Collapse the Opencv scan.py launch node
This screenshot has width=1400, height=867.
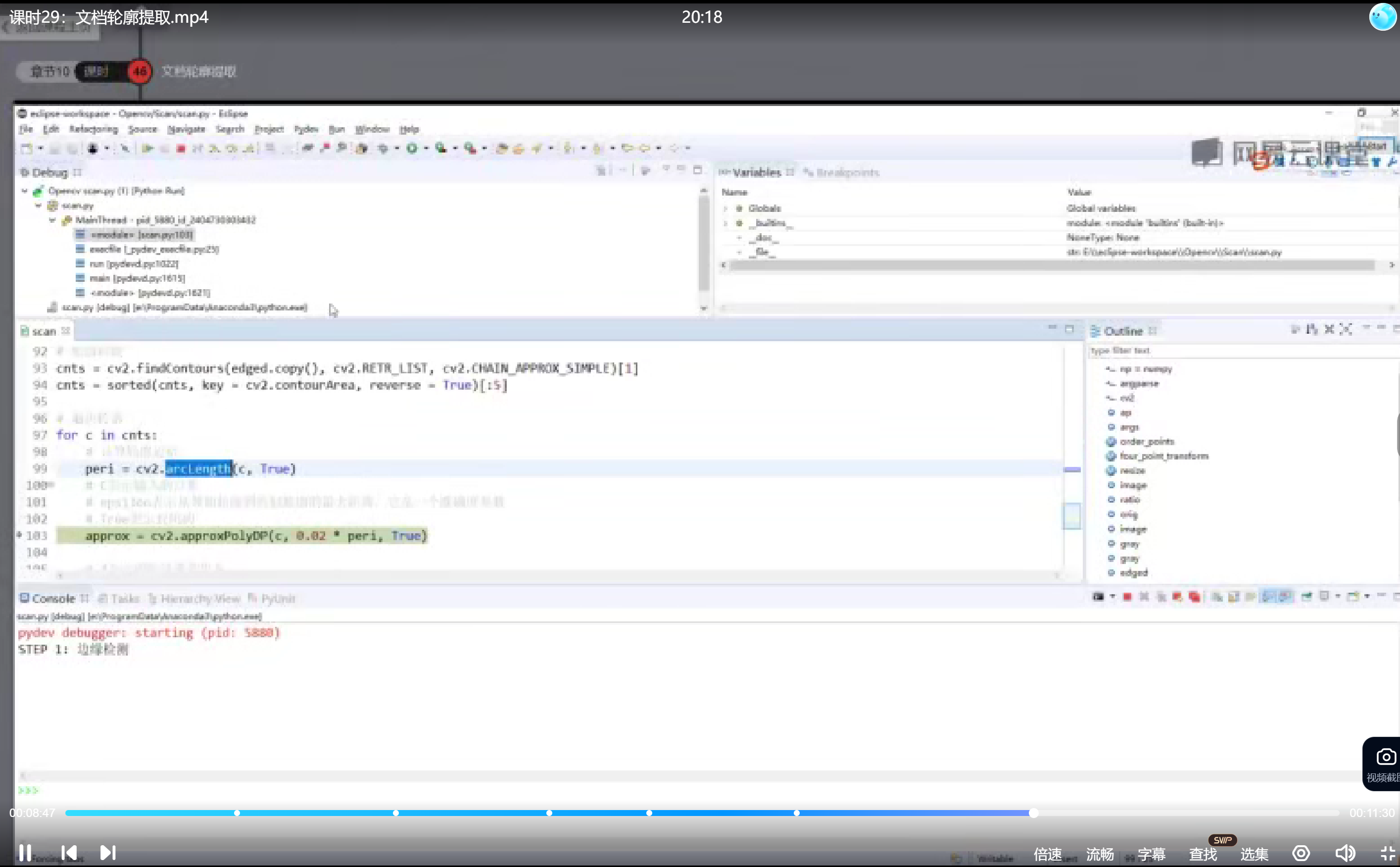click(x=25, y=191)
